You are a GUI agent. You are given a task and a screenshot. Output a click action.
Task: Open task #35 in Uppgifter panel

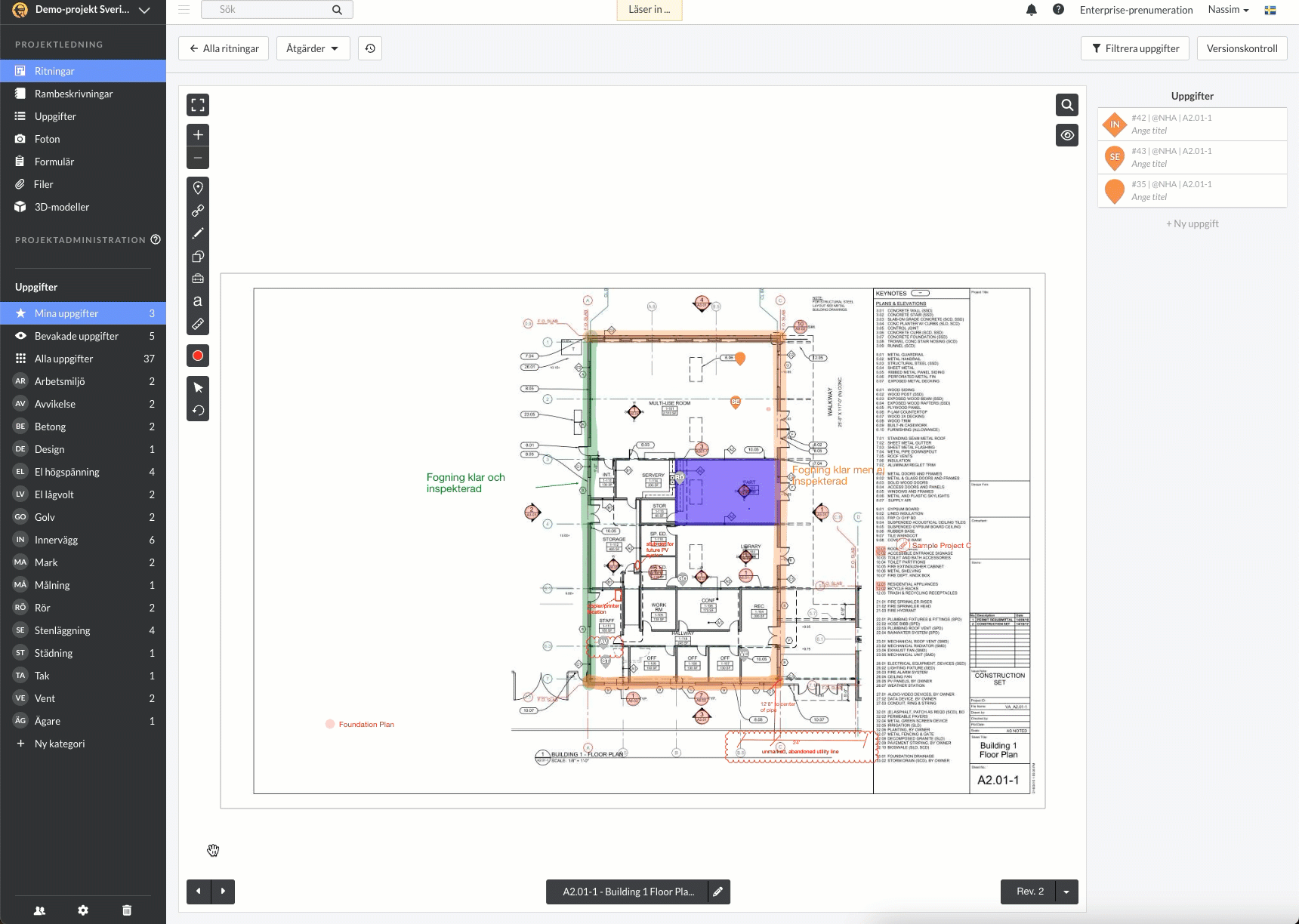click(x=1192, y=191)
